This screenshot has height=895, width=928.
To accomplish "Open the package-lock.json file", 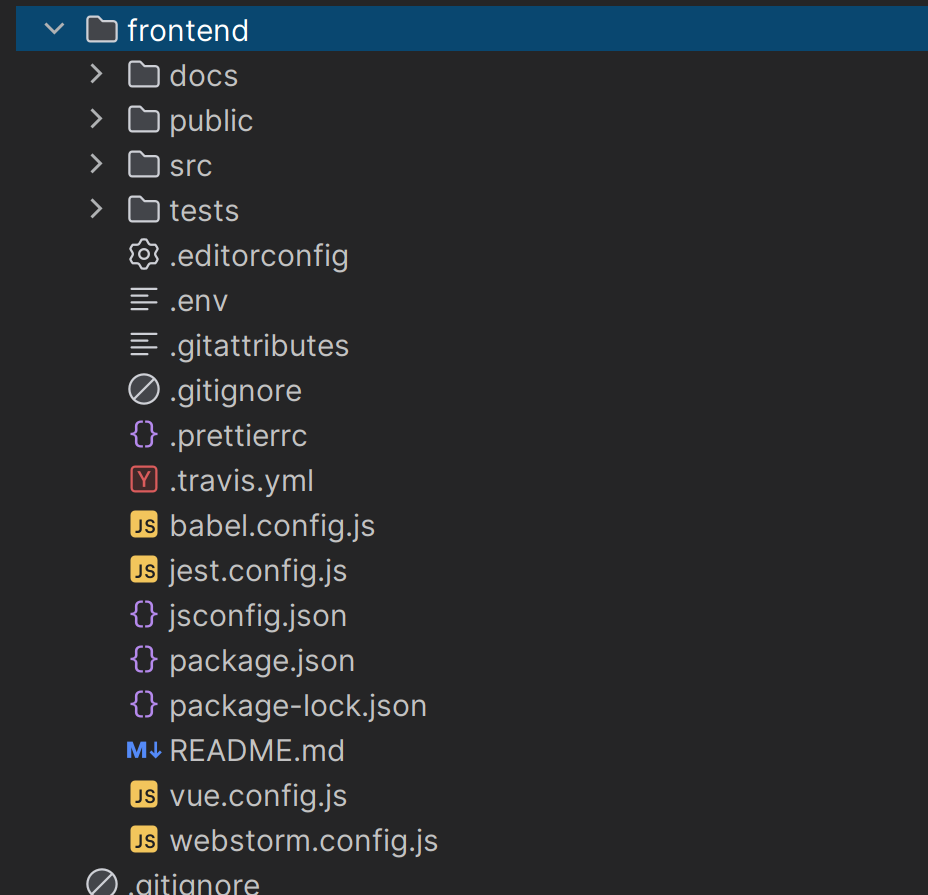I will [298, 706].
